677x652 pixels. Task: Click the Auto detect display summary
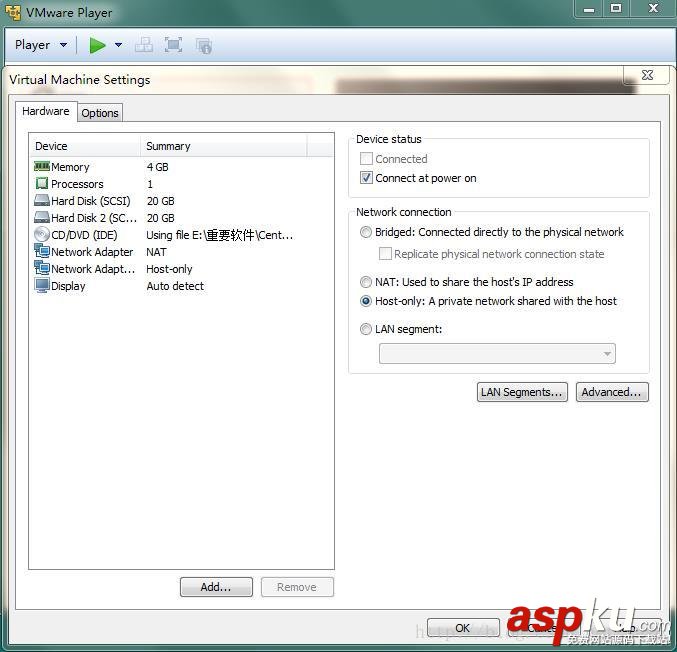tap(175, 286)
